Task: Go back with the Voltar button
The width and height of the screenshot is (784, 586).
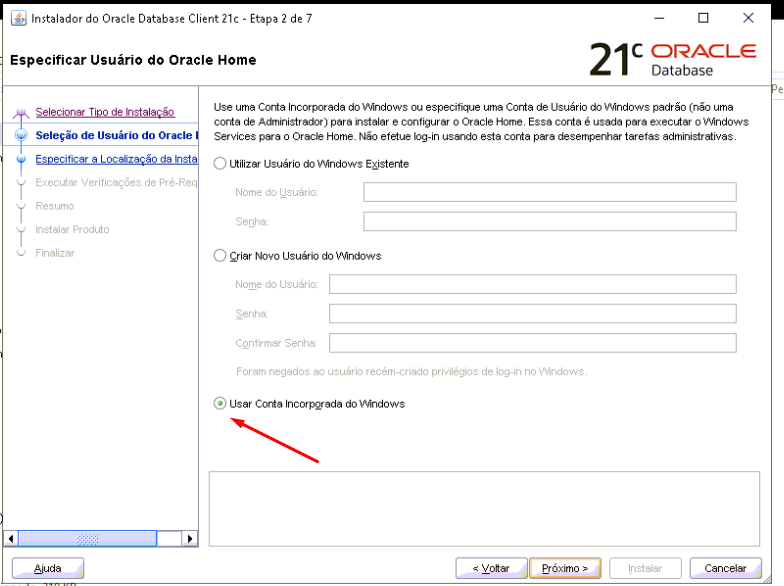Action: [x=492, y=568]
